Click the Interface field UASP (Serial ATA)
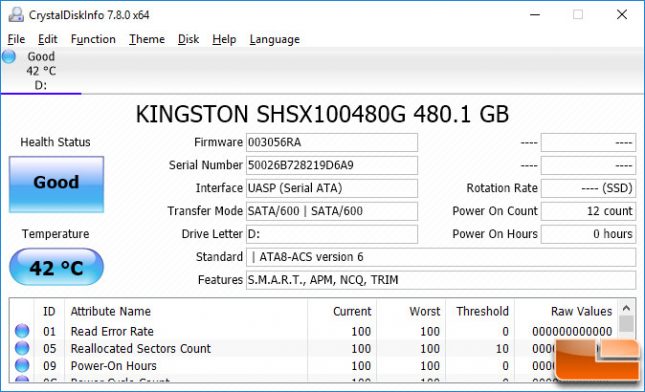Viewport: 645px width, 392px height. (332, 188)
